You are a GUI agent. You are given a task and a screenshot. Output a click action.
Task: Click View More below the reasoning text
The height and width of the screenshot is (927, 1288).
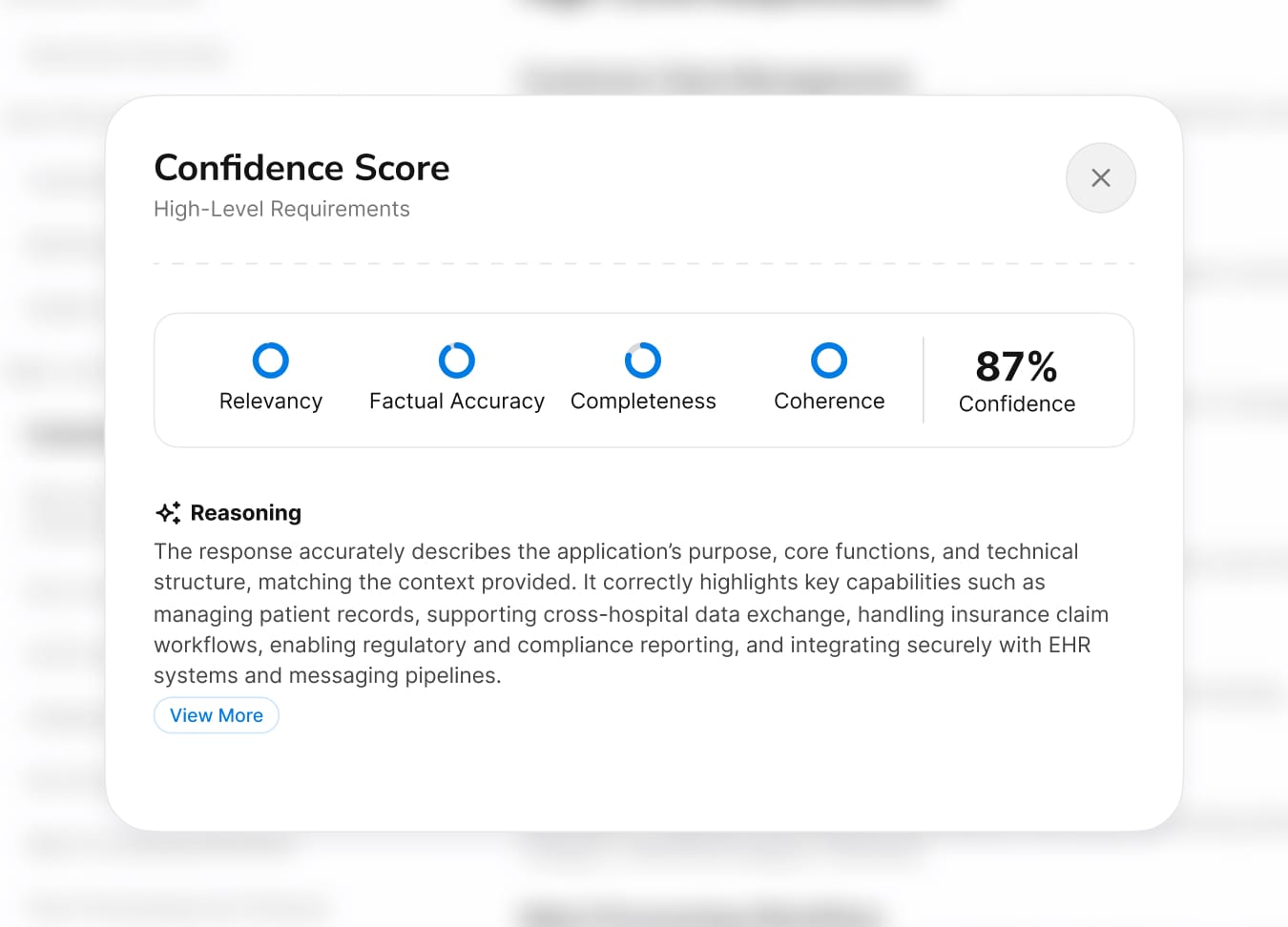(217, 715)
